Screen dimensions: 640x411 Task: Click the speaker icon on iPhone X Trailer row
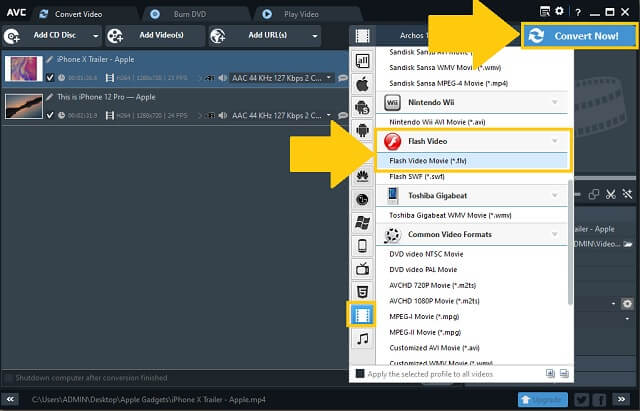point(222,78)
